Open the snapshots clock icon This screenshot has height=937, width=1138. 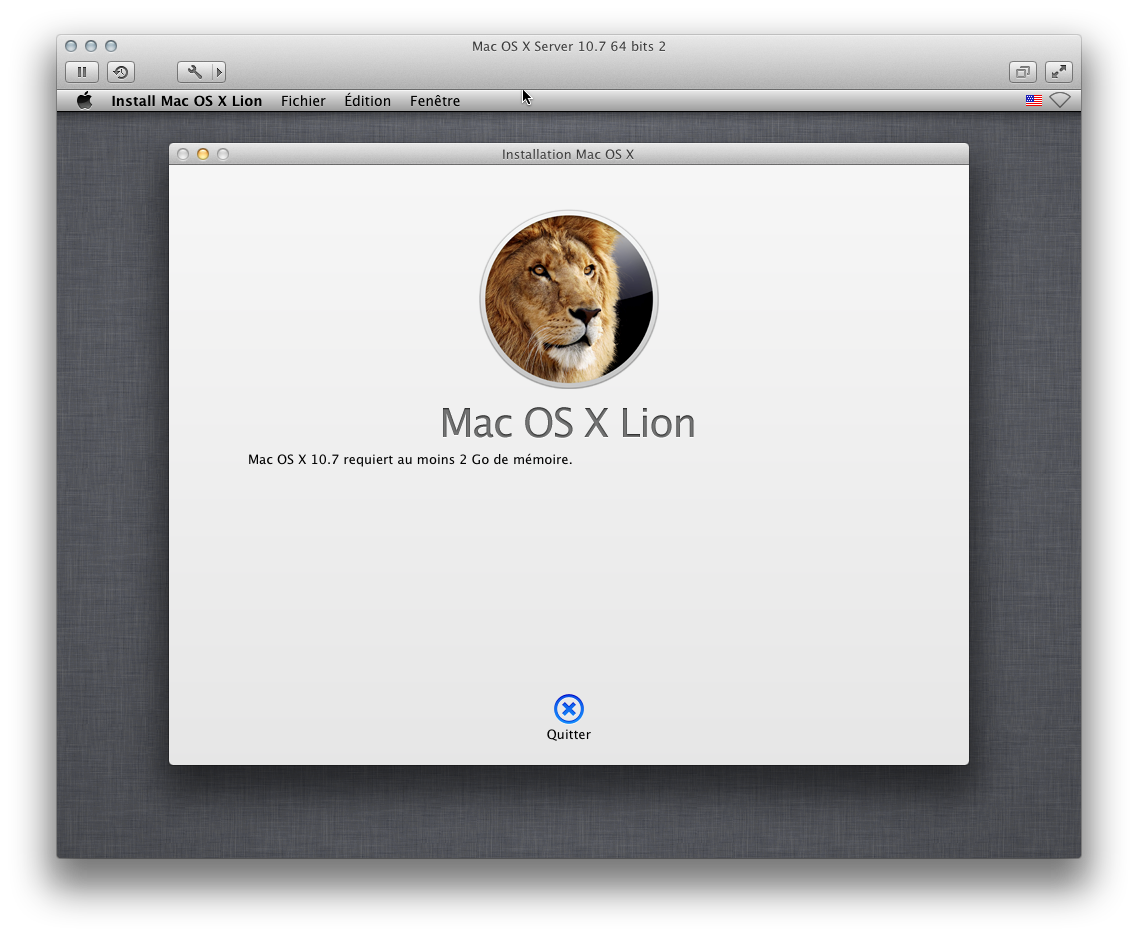120,72
